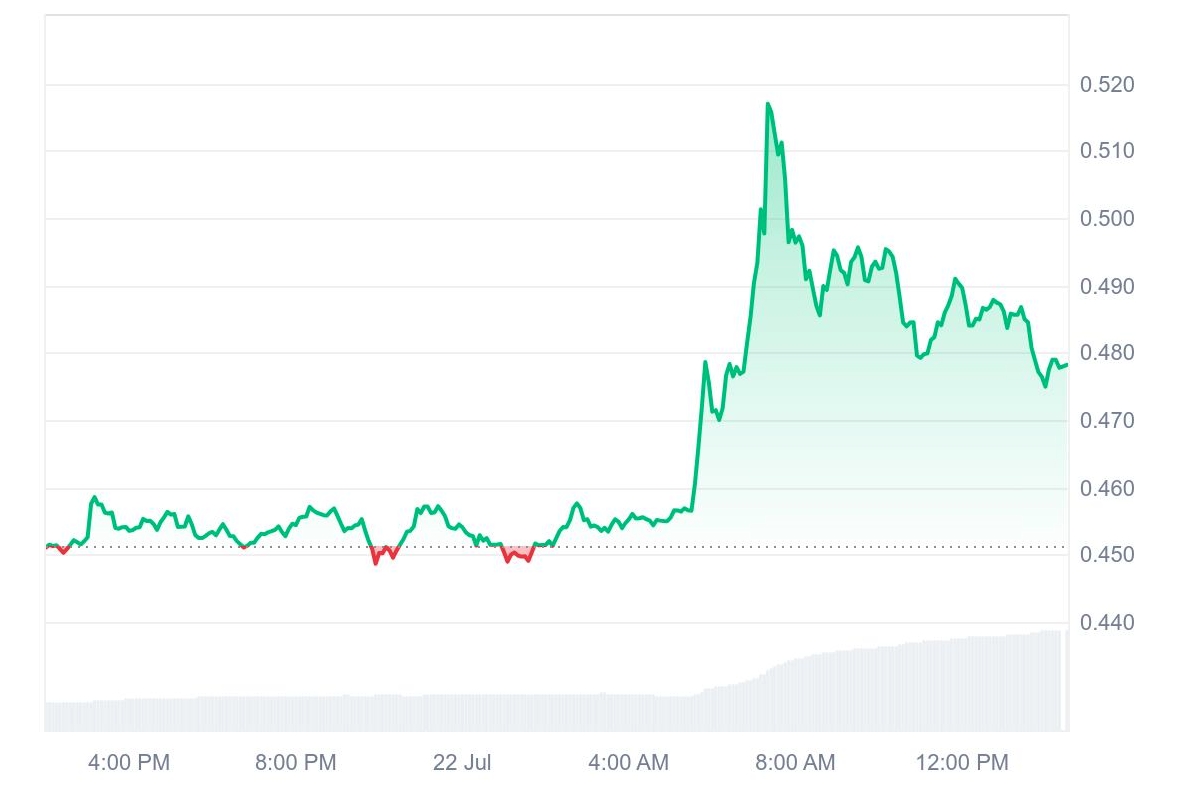Select the 0.450 y-axis label
Screen dimensions: 1194x789
tap(1107, 555)
